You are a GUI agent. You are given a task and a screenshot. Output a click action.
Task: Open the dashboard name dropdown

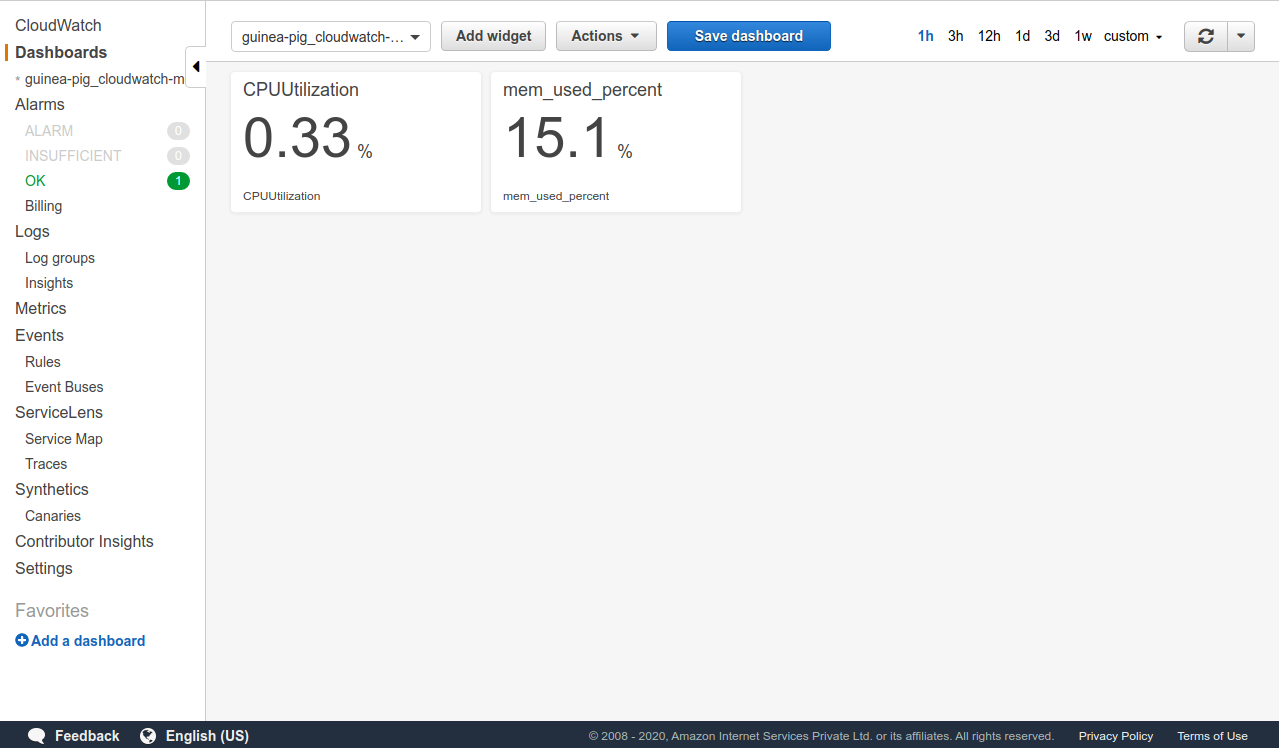(331, 37)
